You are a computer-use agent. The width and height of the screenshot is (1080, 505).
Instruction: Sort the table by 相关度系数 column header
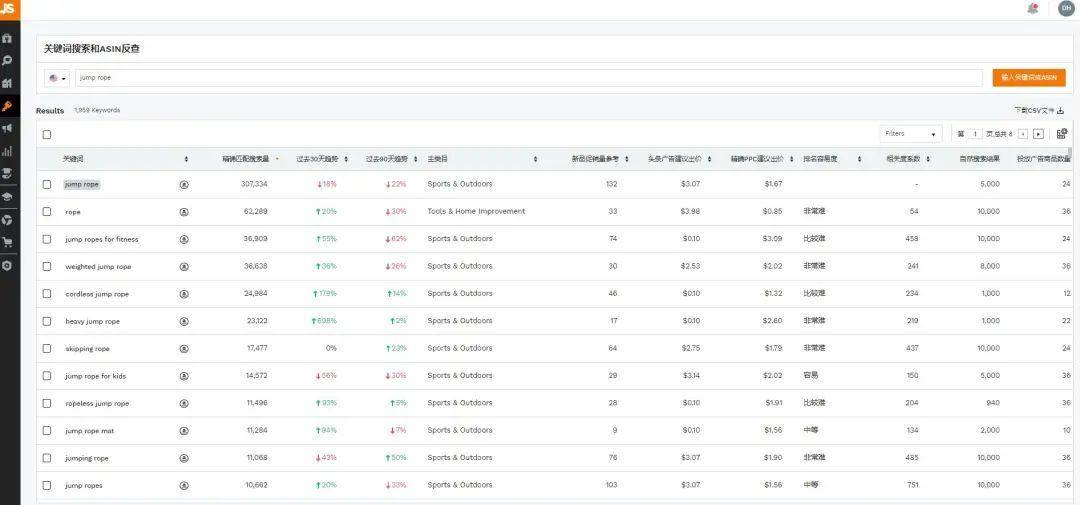(907, 159)
